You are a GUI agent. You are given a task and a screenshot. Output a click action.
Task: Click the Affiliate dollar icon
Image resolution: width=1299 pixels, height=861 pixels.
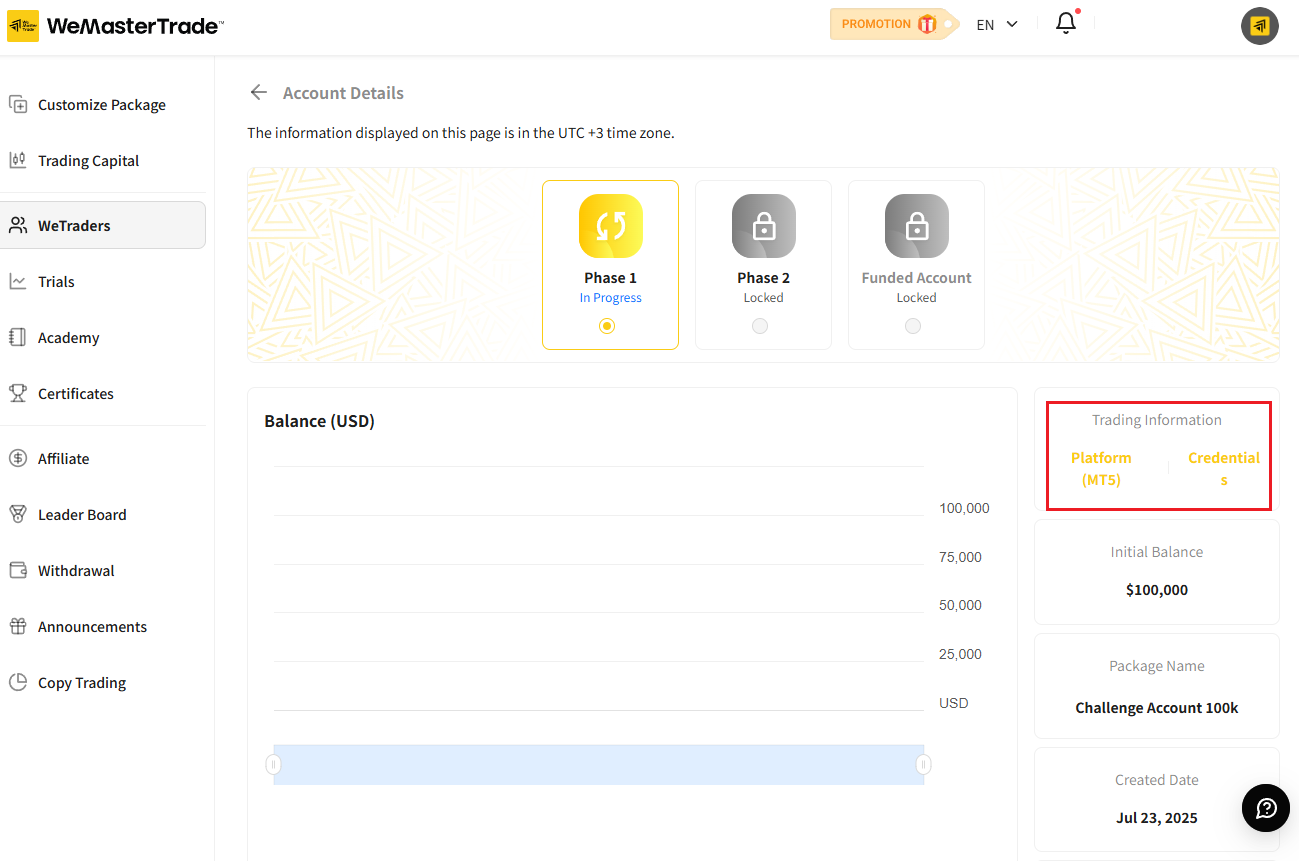[x=18, y=458]
